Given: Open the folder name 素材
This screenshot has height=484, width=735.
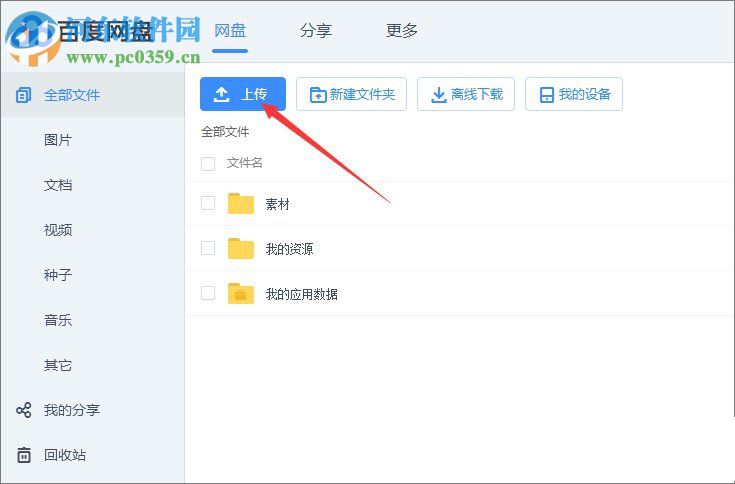Looking at the screenshot, I should click(278, 204).
